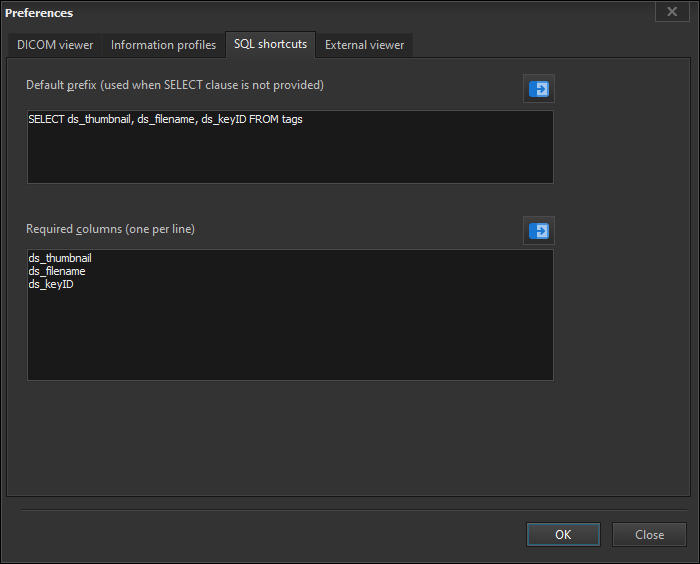Image resolution: width=700 pixels, height=564 pixels.
Task: Switch to the Information profiles tab
Action: (x=163, y=45)
